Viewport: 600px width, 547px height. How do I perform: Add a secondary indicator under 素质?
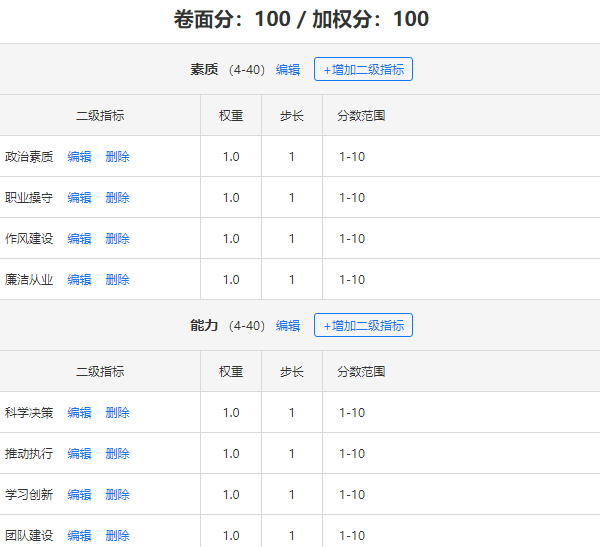[x=363, y=69]
